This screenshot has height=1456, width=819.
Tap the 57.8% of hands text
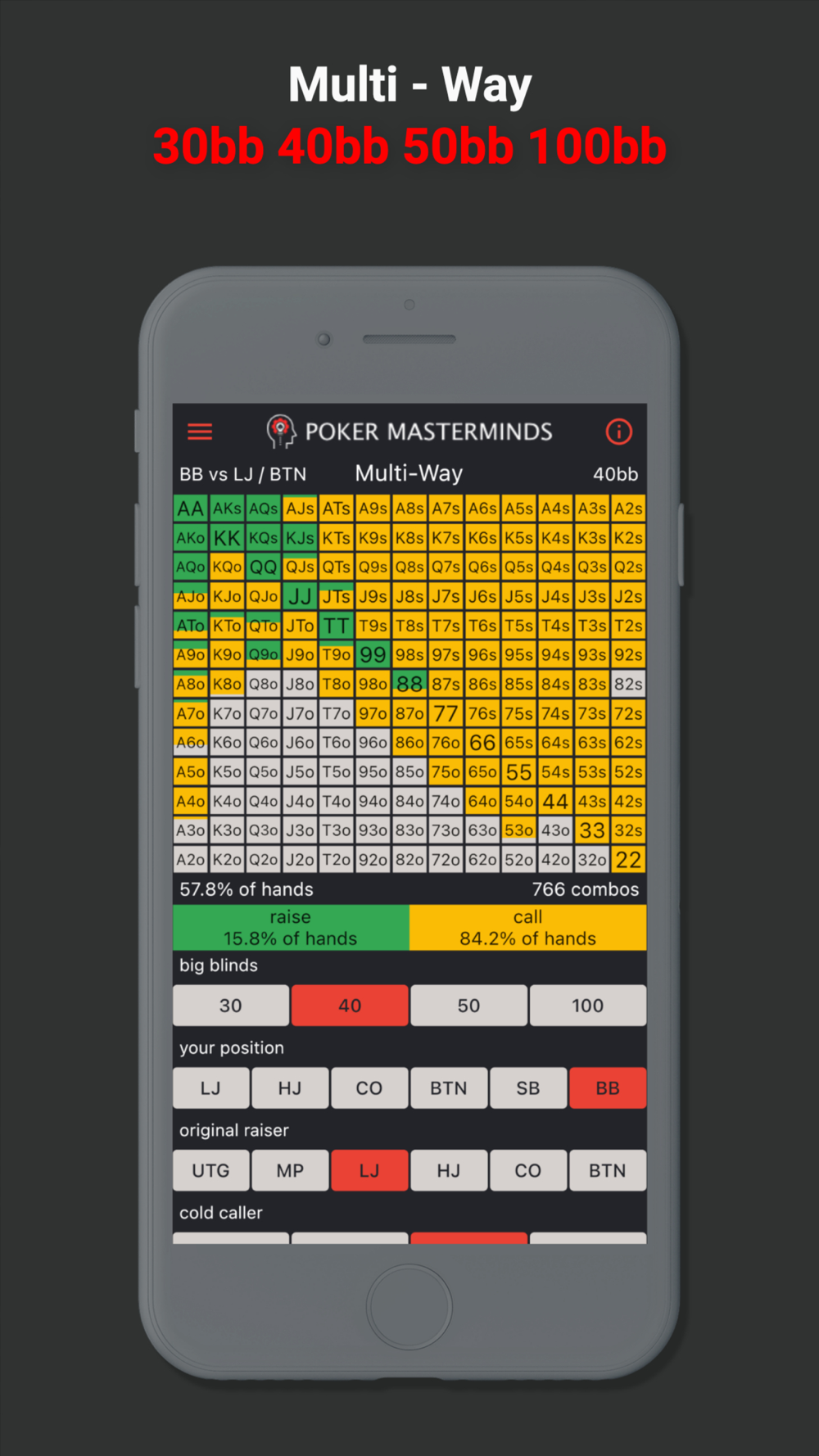point(247,889)
